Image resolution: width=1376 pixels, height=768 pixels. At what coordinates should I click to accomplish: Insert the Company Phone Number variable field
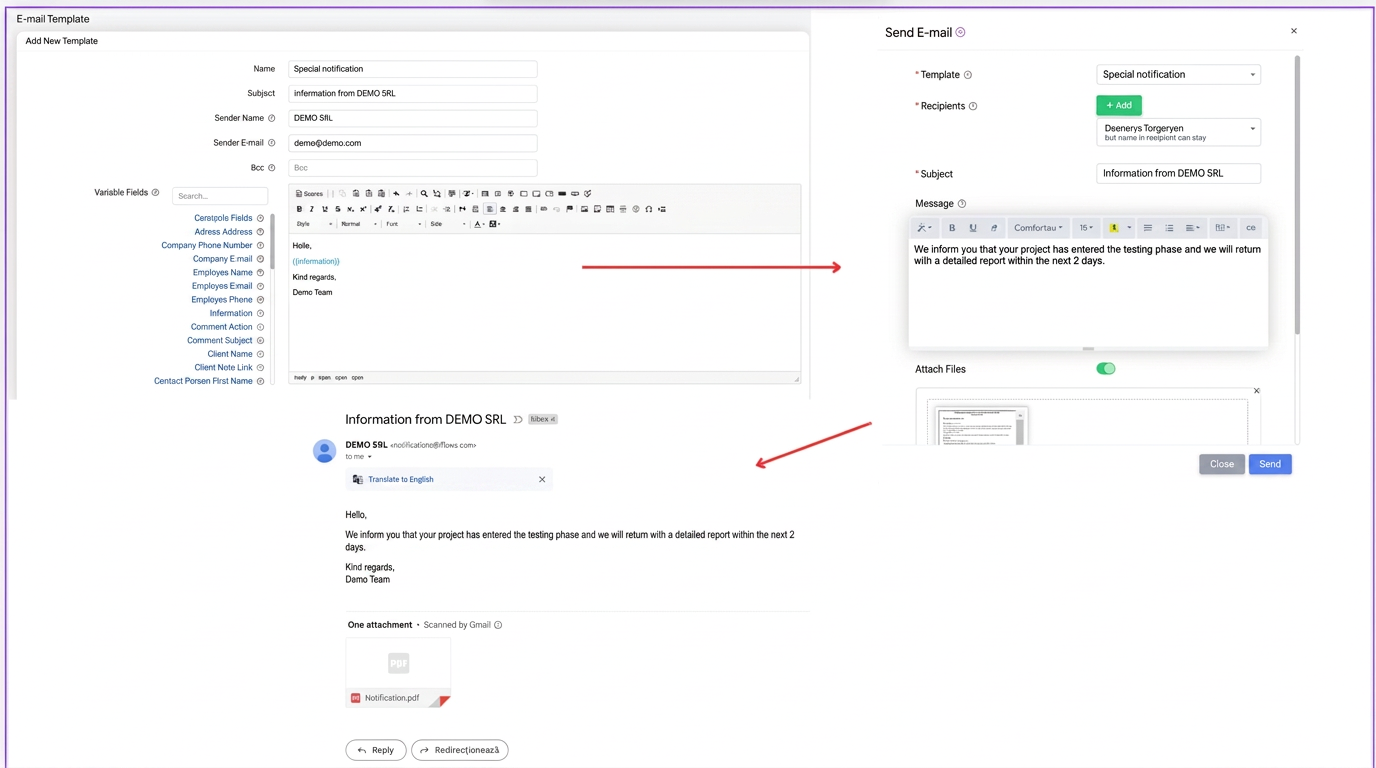point(207,245)
